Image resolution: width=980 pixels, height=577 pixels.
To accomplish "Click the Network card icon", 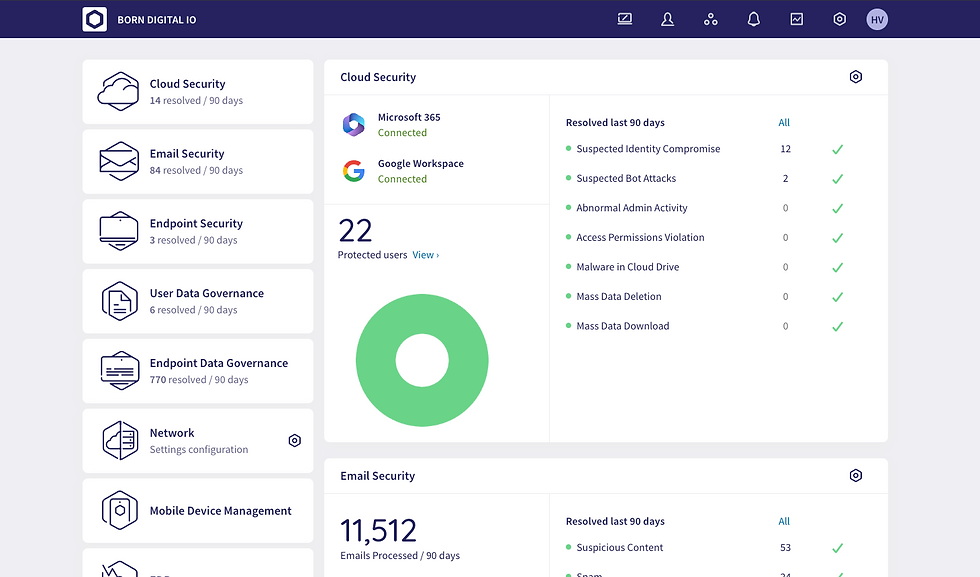I will (120, 441).
